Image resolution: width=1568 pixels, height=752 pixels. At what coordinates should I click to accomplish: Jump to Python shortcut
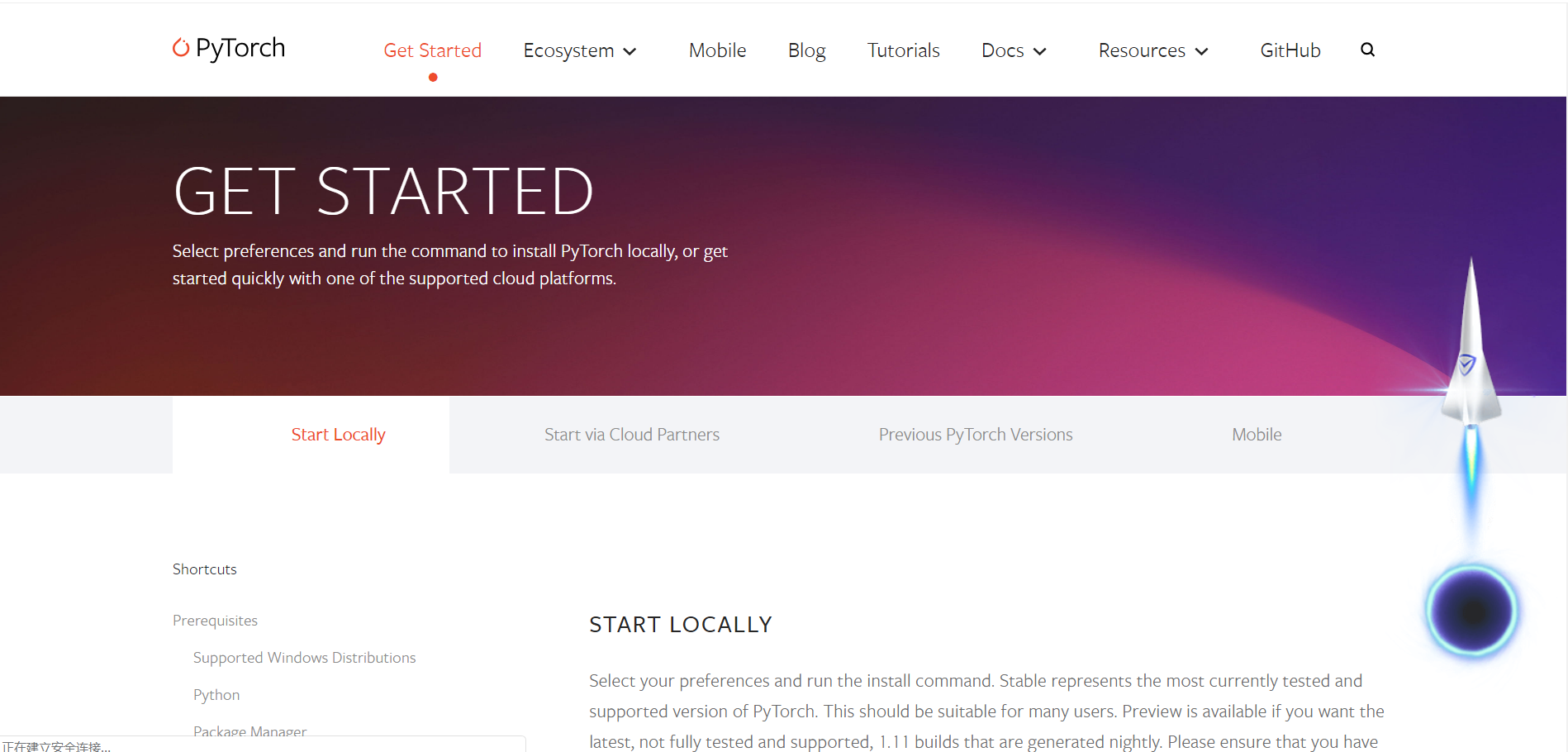tap(216, 695)
